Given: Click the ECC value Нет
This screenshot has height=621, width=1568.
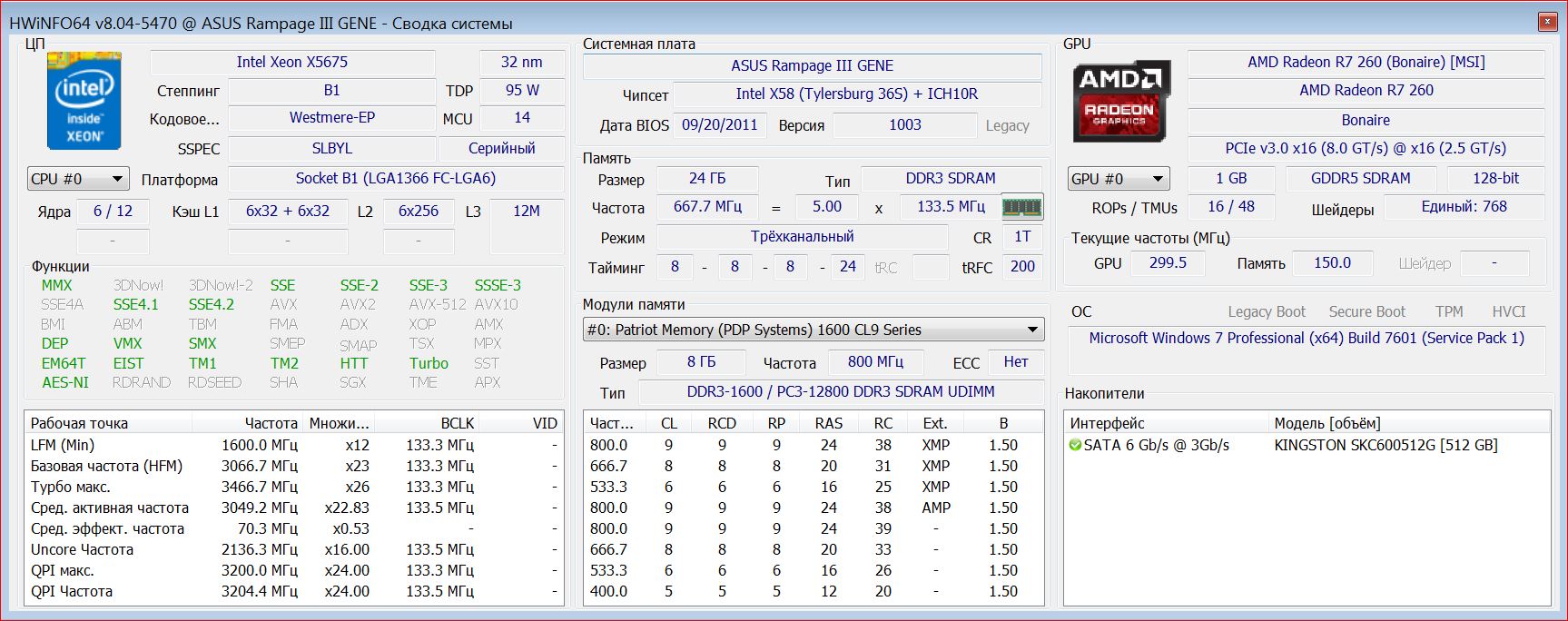Looking at the screenshot, I should tap(1016, 361).
